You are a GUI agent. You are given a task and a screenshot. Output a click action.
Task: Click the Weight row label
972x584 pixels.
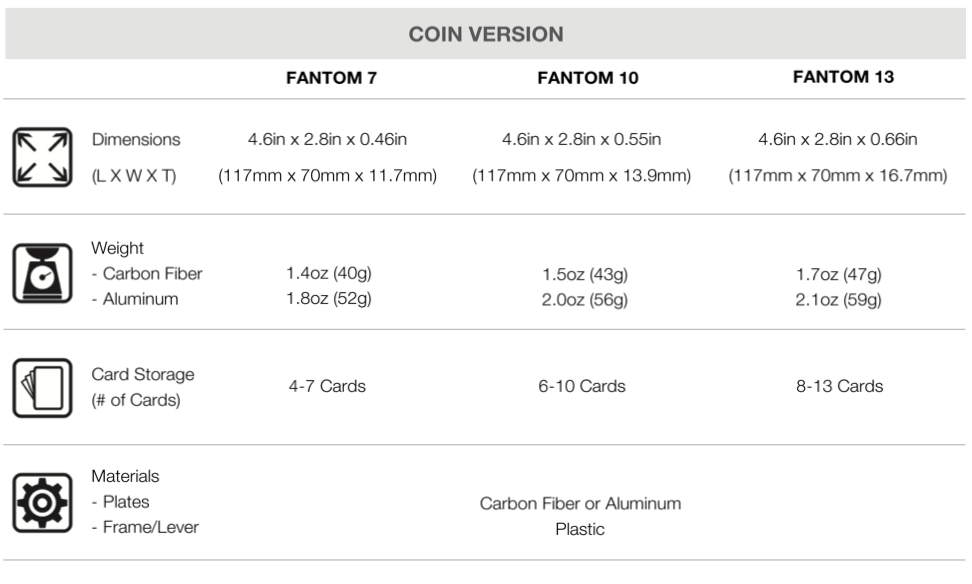click(117, 248)
